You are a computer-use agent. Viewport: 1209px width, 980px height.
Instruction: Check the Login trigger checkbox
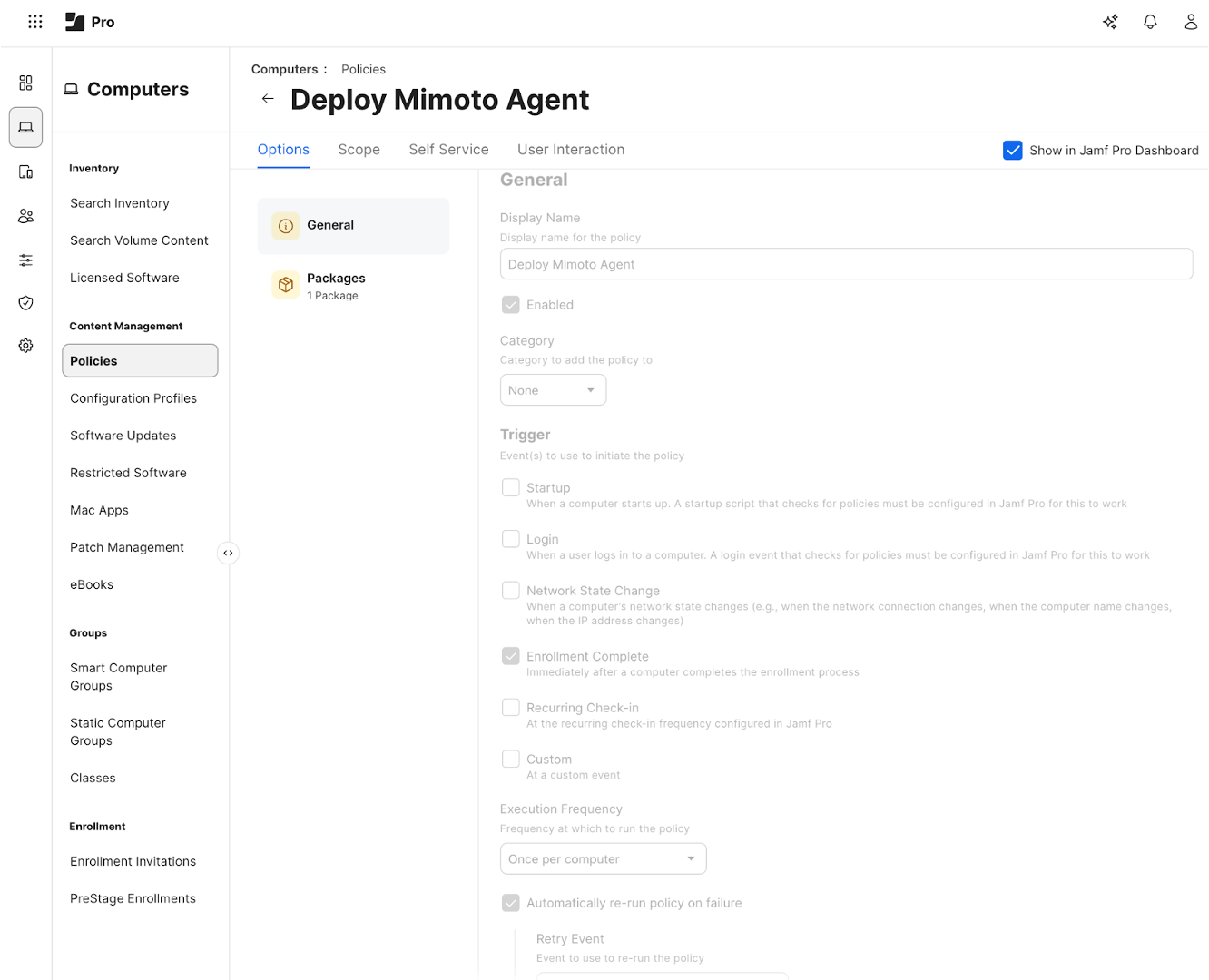[x=511, y=539]
